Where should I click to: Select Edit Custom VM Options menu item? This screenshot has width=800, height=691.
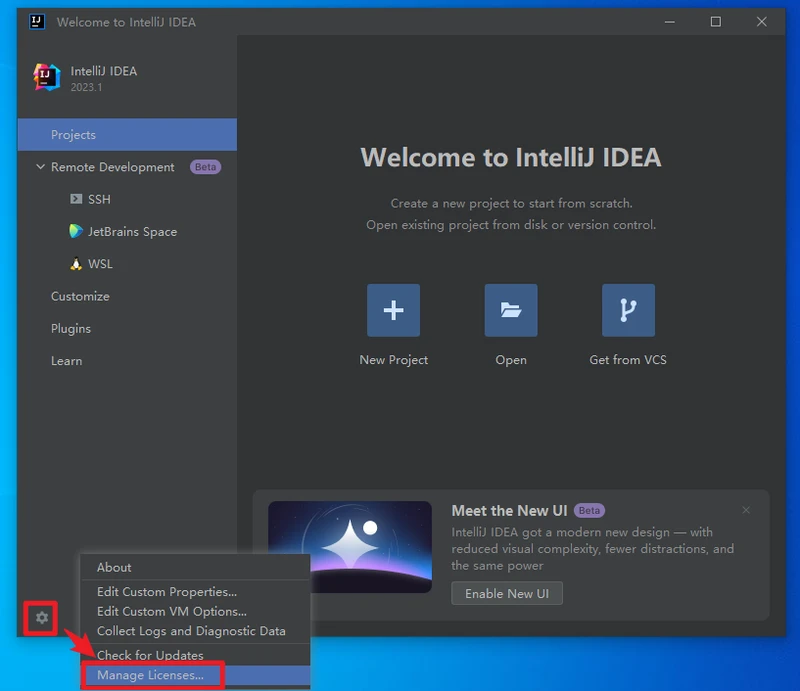point(171,611)
